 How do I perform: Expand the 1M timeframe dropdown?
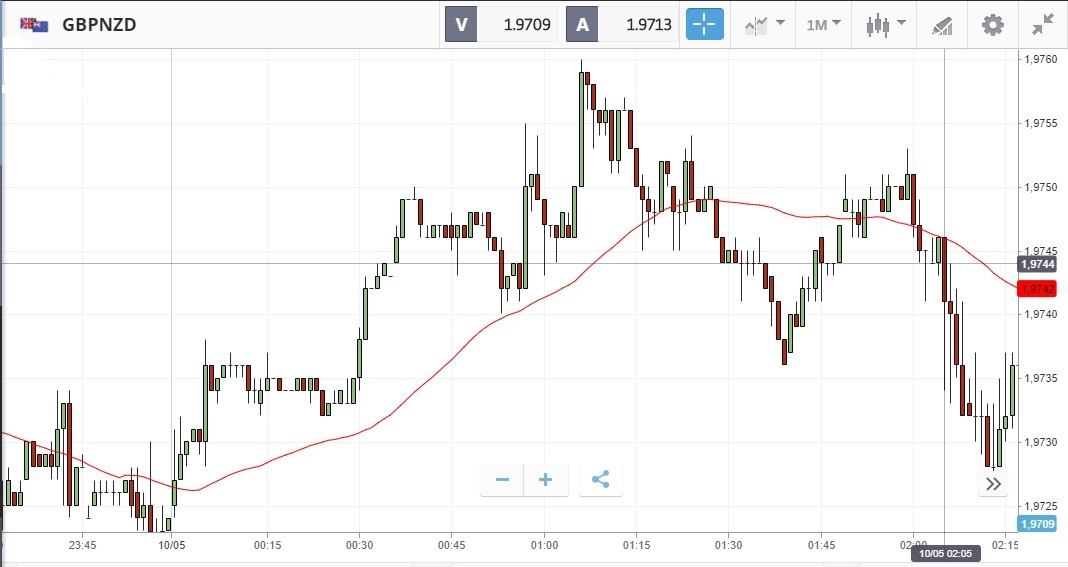click(823, 24)
